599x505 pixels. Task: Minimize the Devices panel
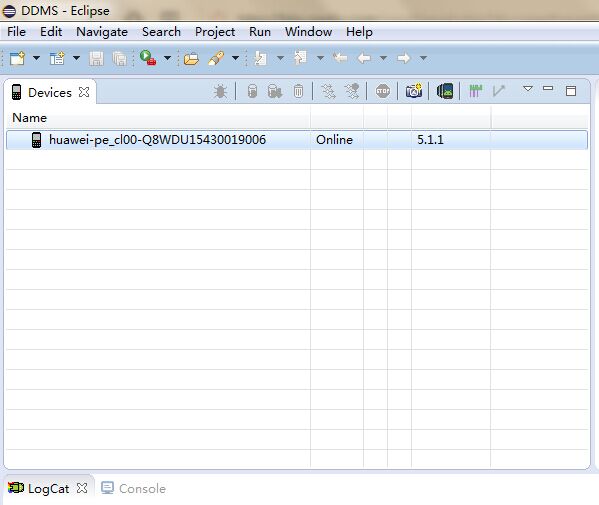pyautogui.click(x=548, y=88)
